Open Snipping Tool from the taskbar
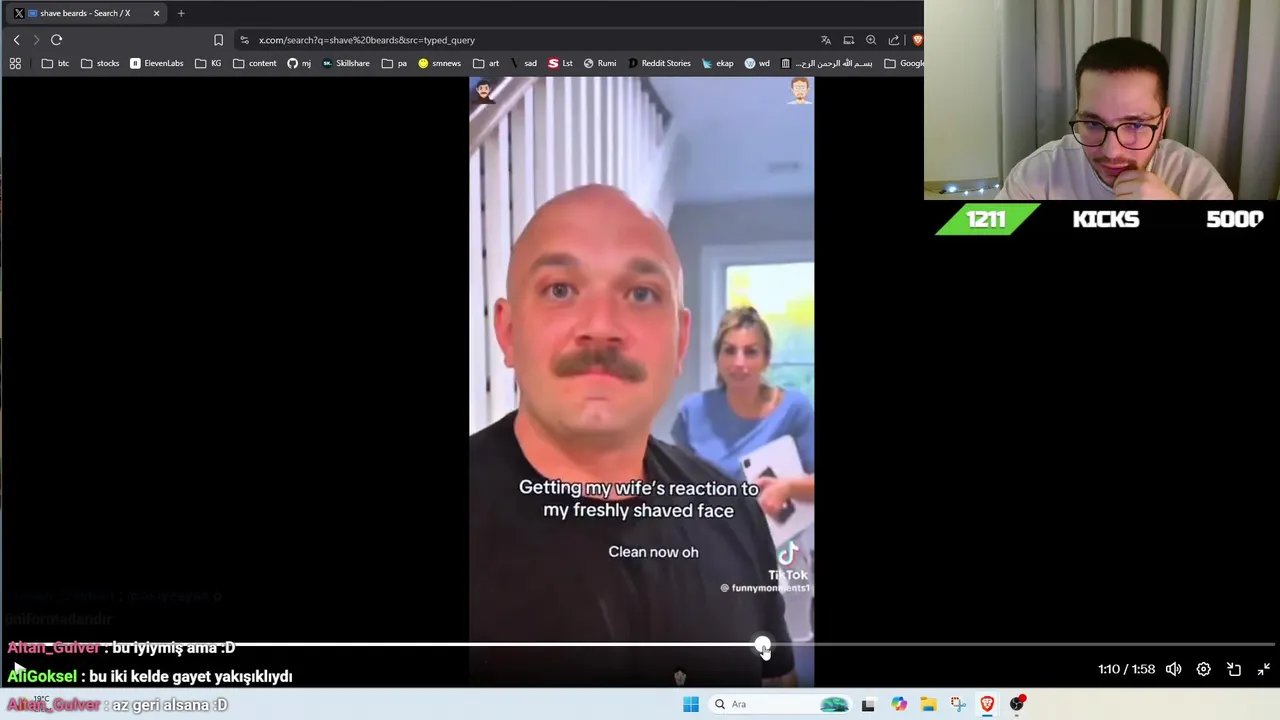The height and width of the screenshot is (720, 1280). point(957,704)
